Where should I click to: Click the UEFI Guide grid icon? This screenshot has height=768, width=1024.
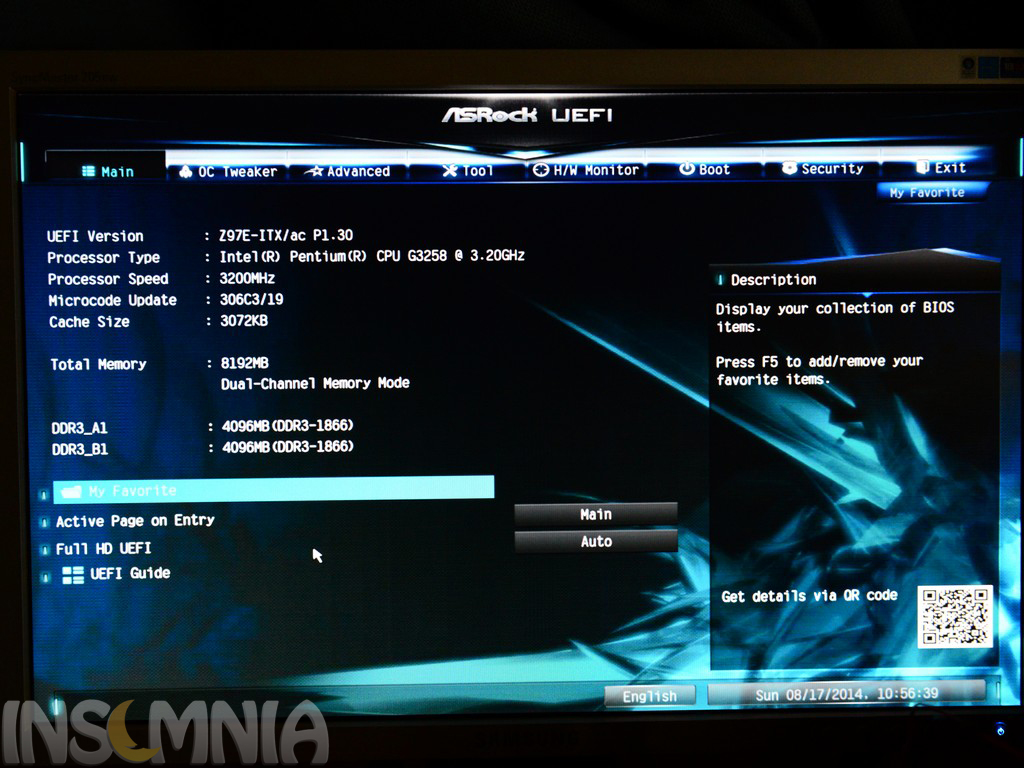(72, 575)
